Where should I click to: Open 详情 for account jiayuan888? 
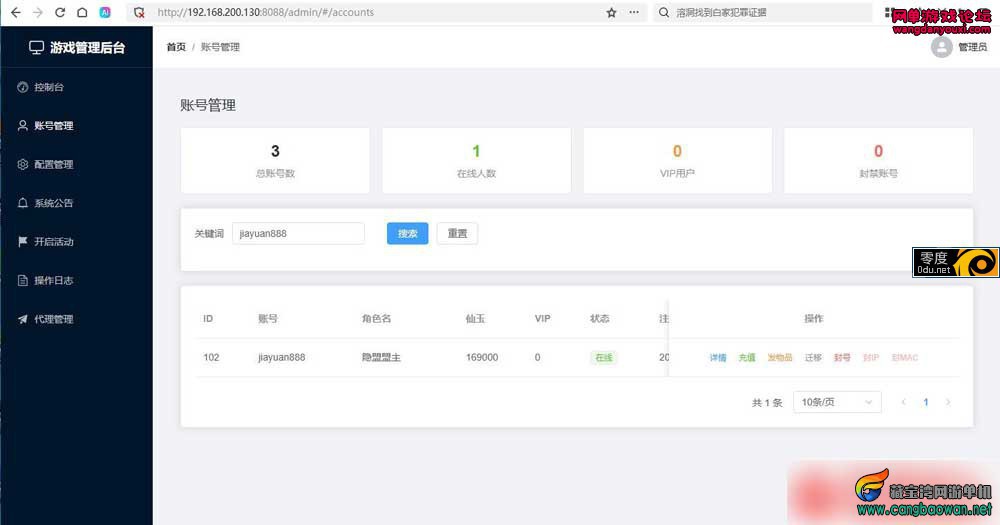(718, 358)
